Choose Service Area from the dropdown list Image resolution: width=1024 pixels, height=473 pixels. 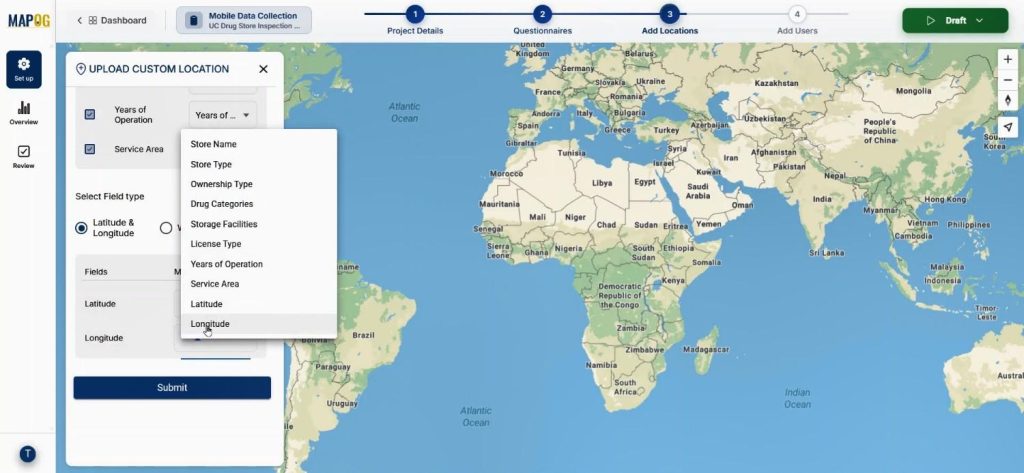(259, 284)
